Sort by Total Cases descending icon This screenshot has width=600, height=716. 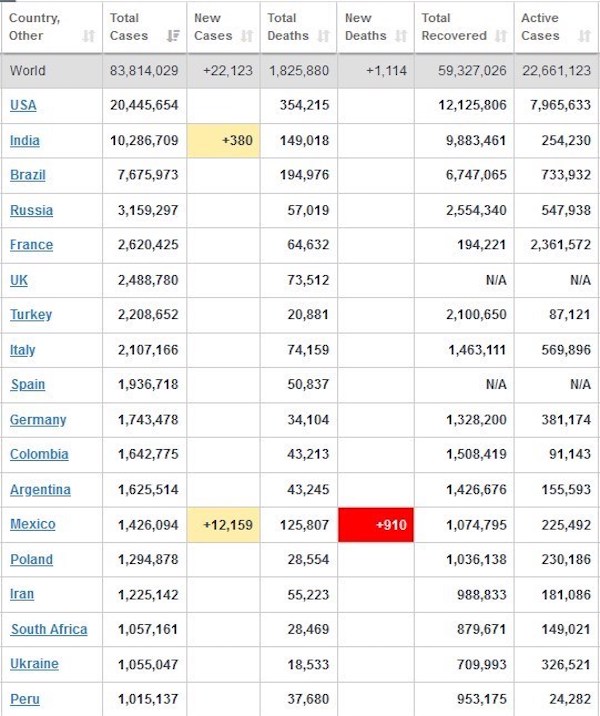[173, 36]
